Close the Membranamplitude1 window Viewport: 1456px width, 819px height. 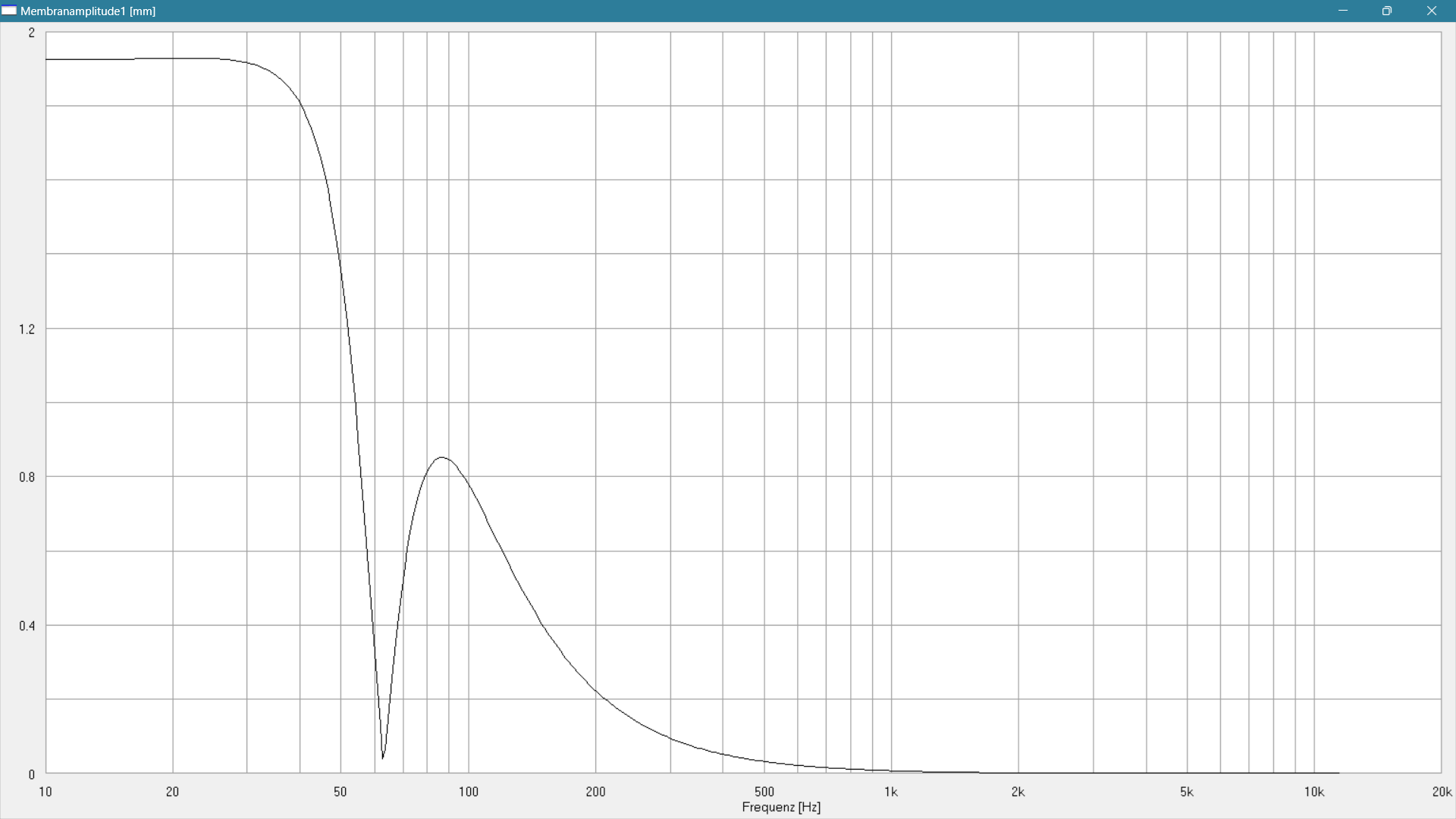coord(1432,11)
